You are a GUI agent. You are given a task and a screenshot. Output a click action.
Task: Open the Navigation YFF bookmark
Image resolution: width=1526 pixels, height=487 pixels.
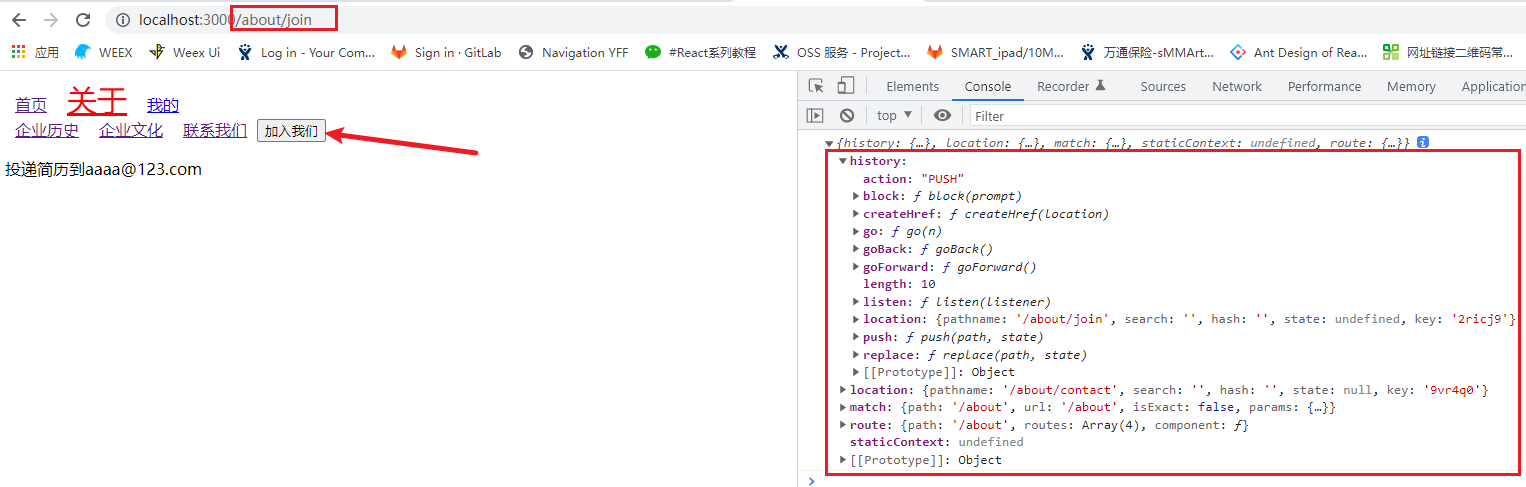[x=573, y=52]
